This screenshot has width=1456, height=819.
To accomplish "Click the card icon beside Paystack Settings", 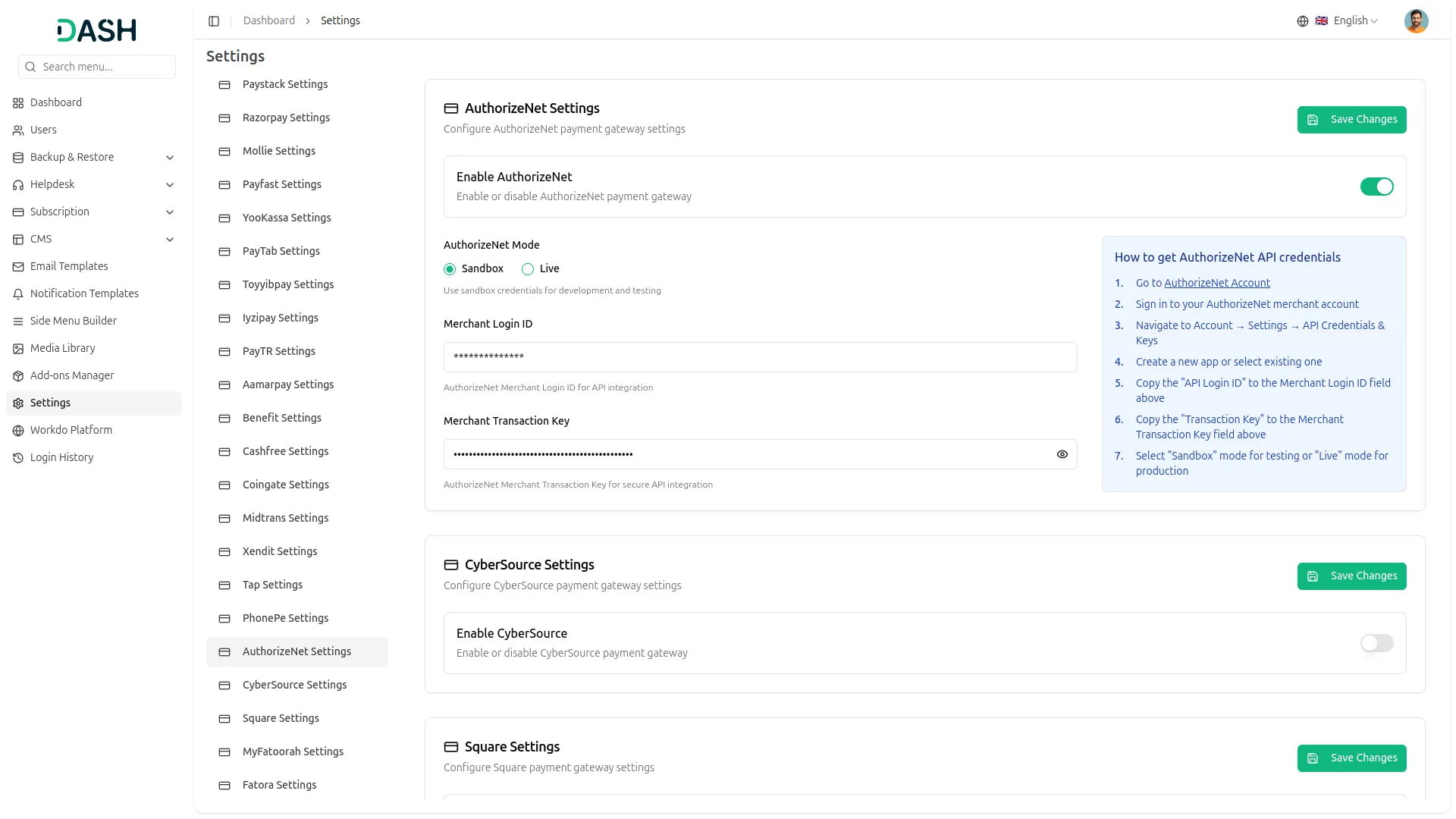I will (224, 85).
